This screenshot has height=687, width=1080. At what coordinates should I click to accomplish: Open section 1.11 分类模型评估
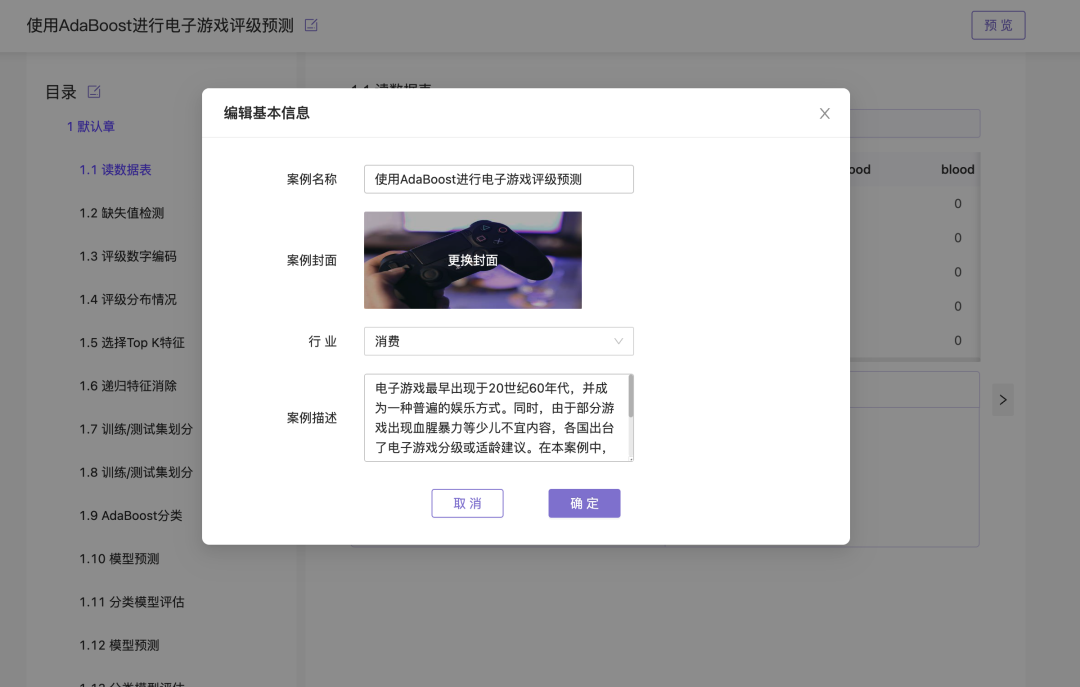tap(132, 602)
